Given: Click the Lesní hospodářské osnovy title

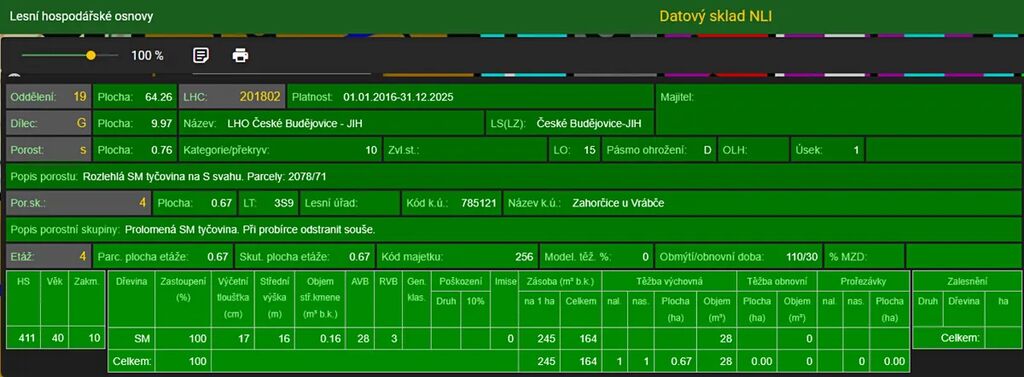Looking at the screenshot, I should [x=81, y=16].
